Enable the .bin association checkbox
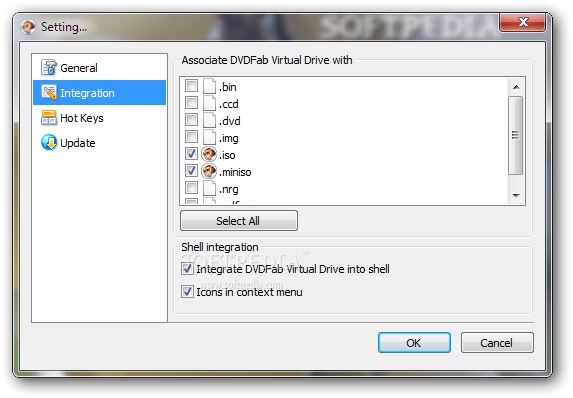This screenshot has width=573, height=398. pos(191,86)
